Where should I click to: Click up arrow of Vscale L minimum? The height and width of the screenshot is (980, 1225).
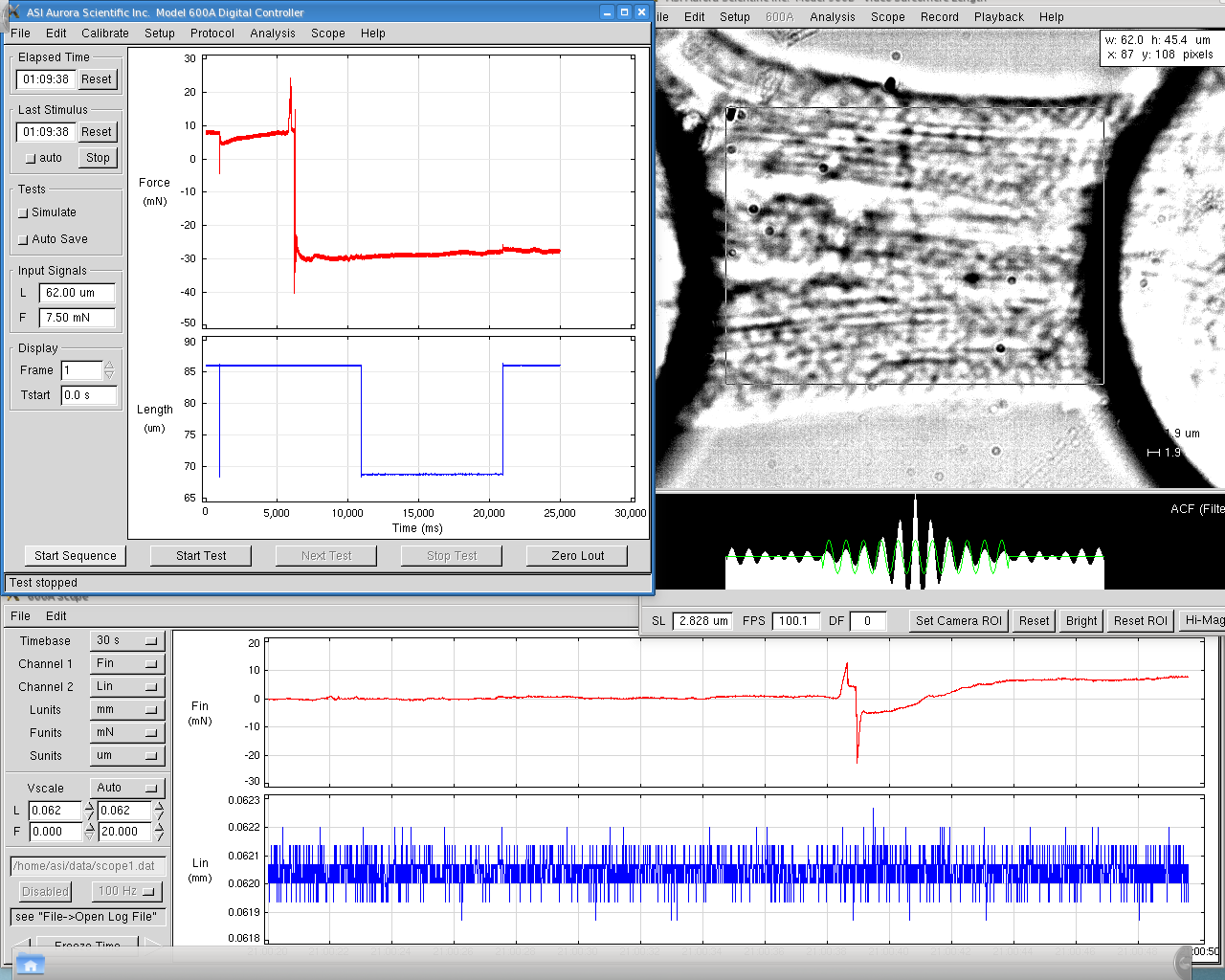coord(89,806)
